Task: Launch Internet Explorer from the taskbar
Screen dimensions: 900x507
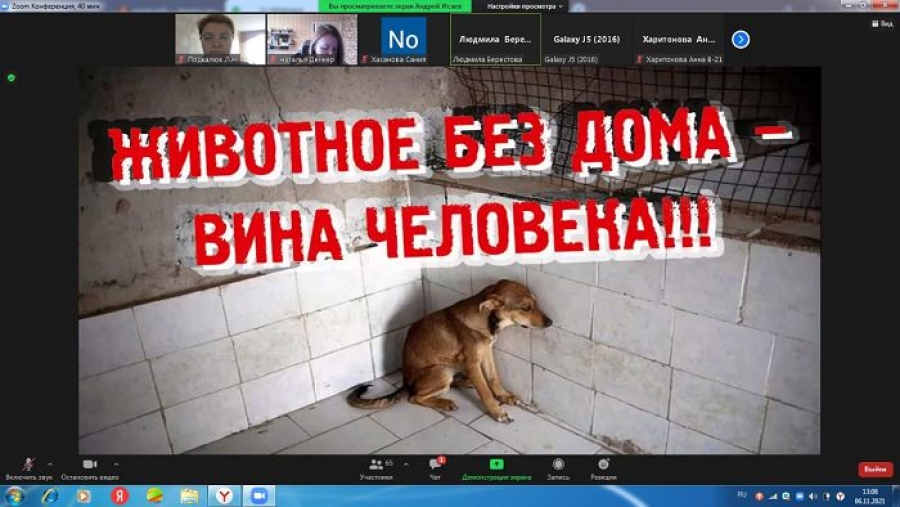Action: point(50,496)
